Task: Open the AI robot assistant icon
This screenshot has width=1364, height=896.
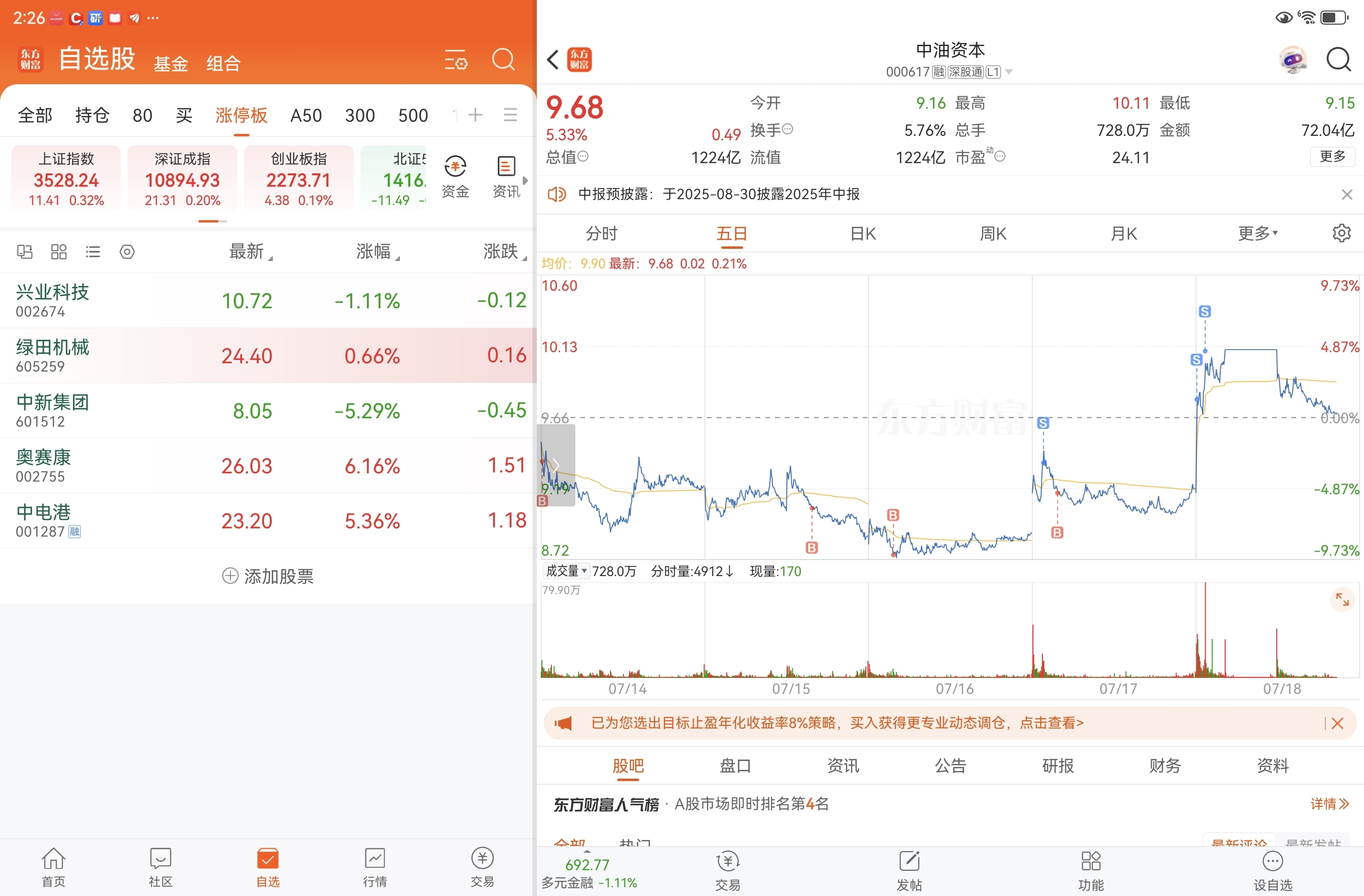Action: (1293, 59)
